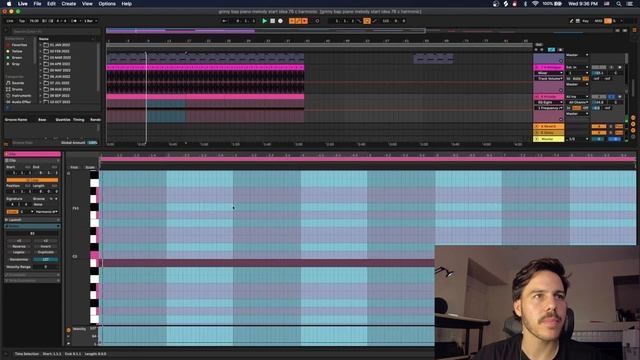Select the Yellow collection
Screen dimensions: 640x360
[17, 51]
